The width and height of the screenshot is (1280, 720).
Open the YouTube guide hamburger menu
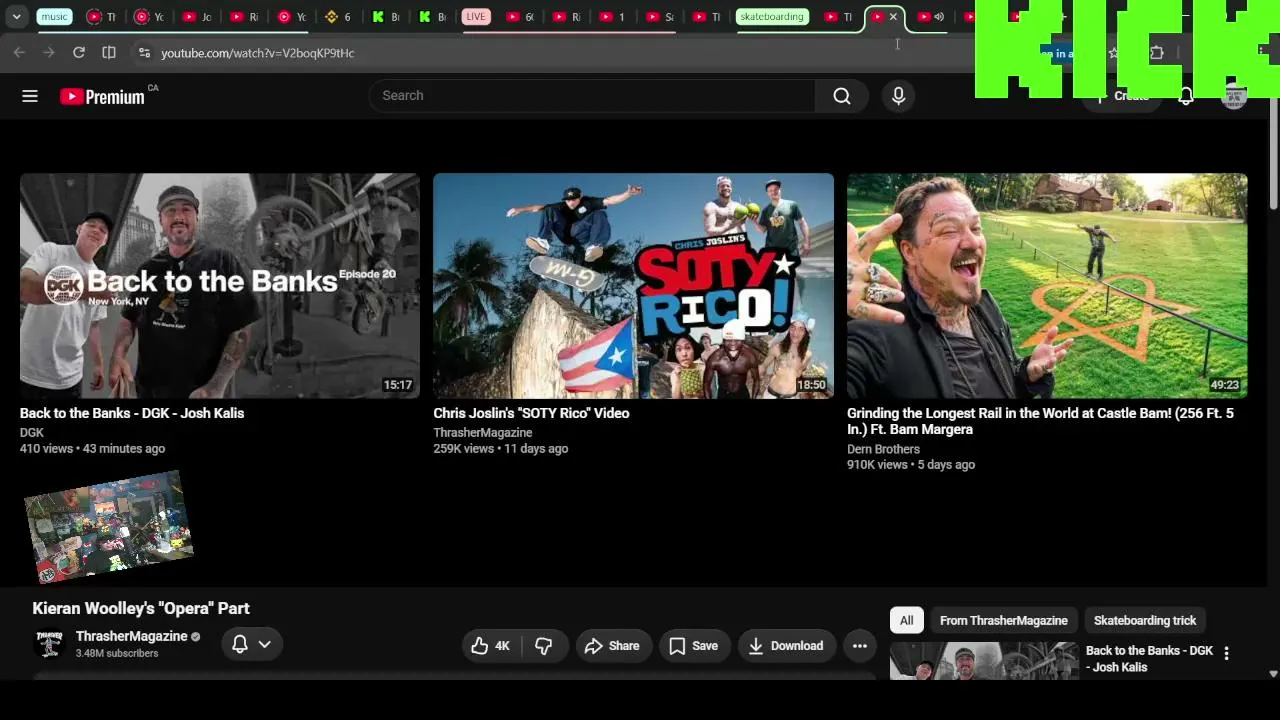pos(30,96)
